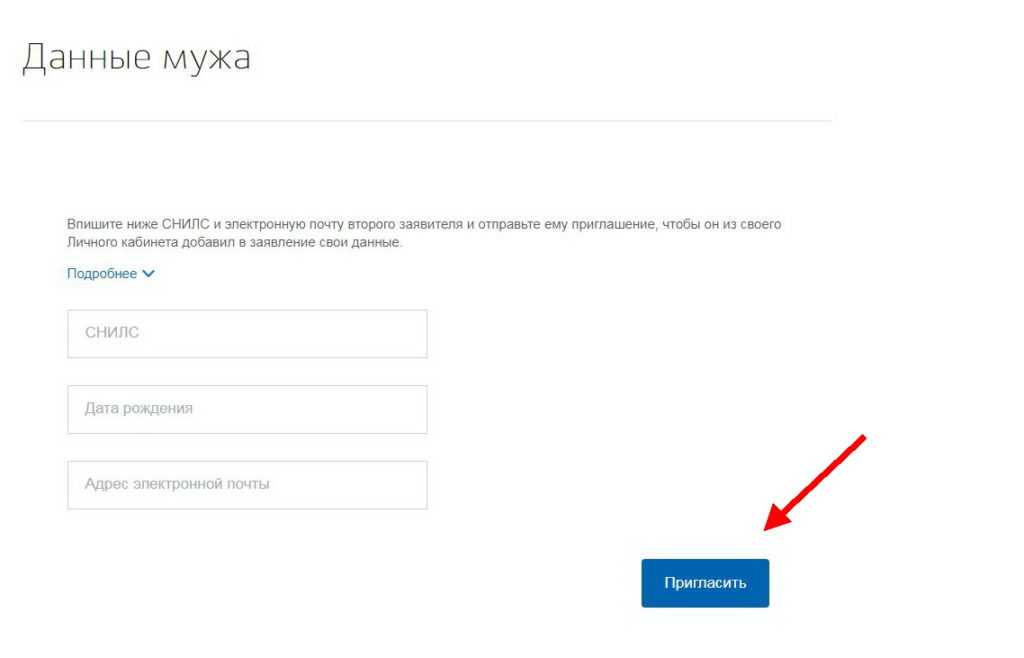Expand details via chevron beside Подробнее

pos(149,274)
